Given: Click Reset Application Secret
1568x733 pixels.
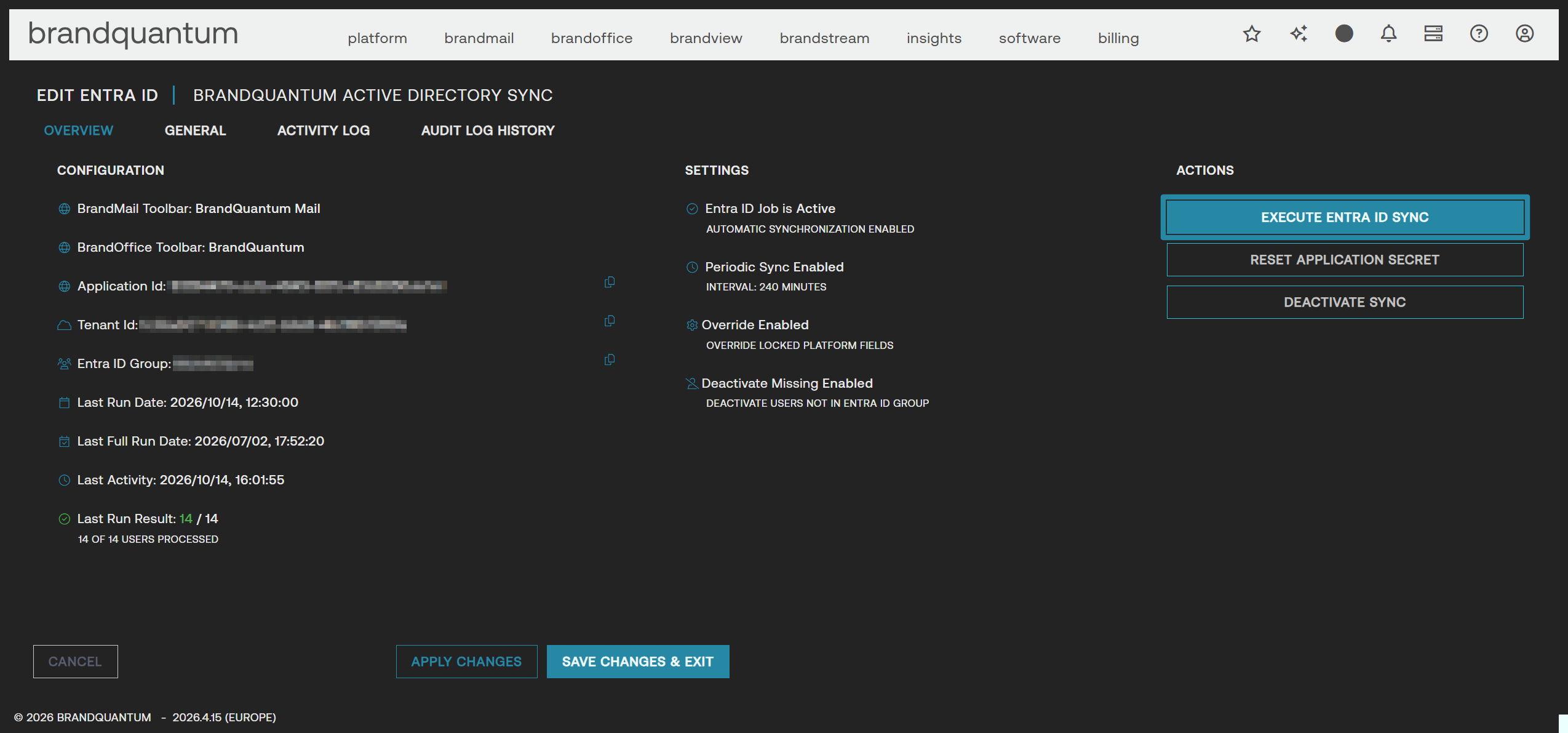Looking at the screenshot, I should coord(1345,260).
